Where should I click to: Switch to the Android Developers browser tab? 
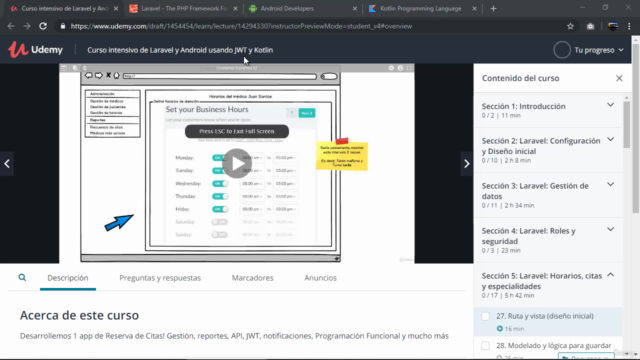point(302,9)
